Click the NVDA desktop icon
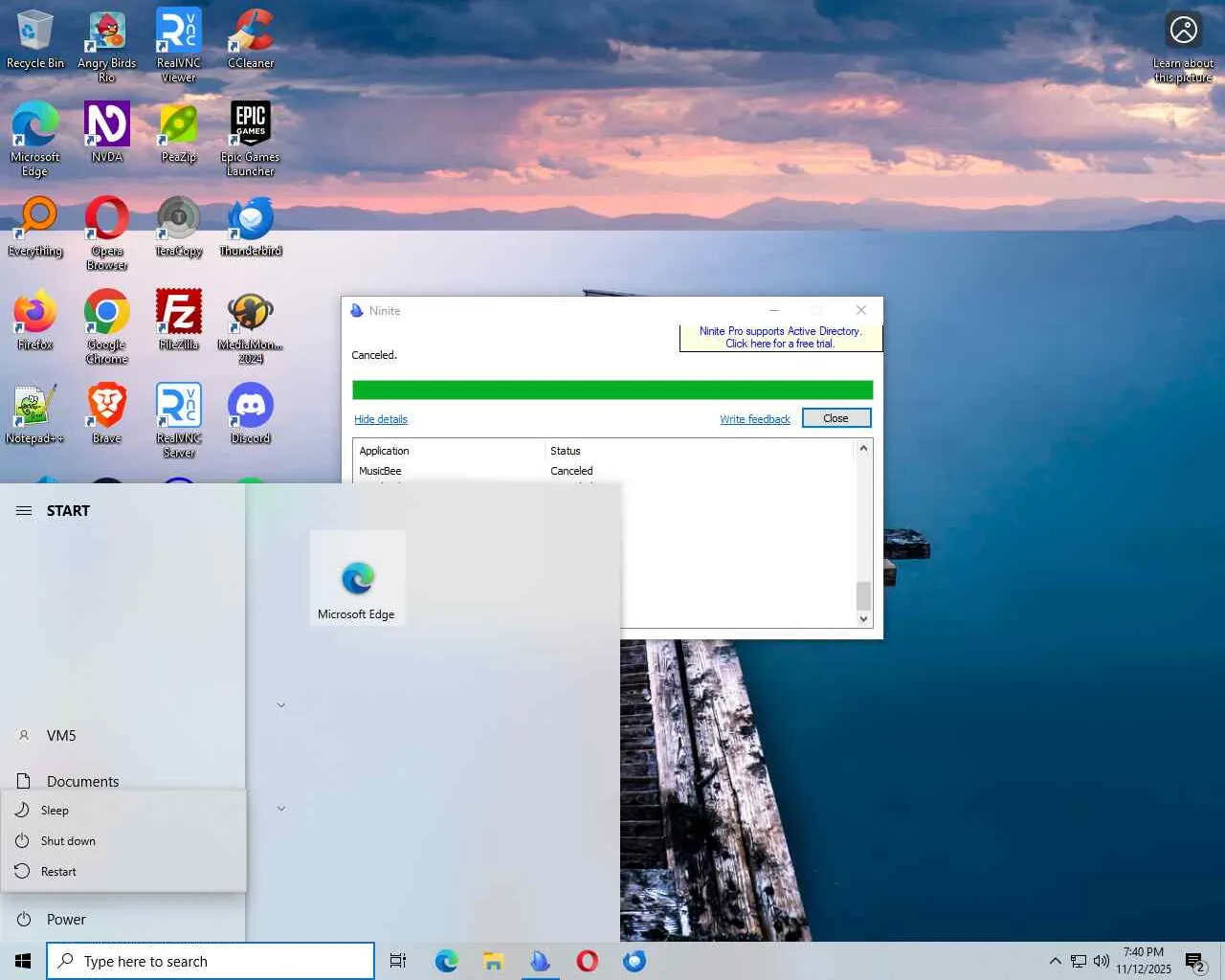The height and width of the screenshot is (980, 1225). pyautogui.click(x=107, y=133)
